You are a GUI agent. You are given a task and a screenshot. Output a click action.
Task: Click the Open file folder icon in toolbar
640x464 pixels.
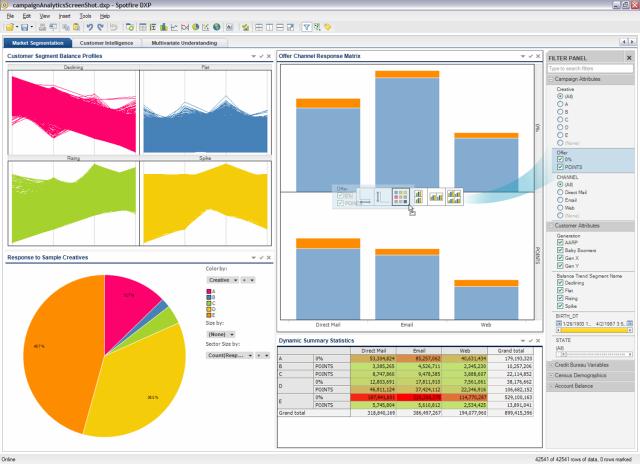[9, 27]
